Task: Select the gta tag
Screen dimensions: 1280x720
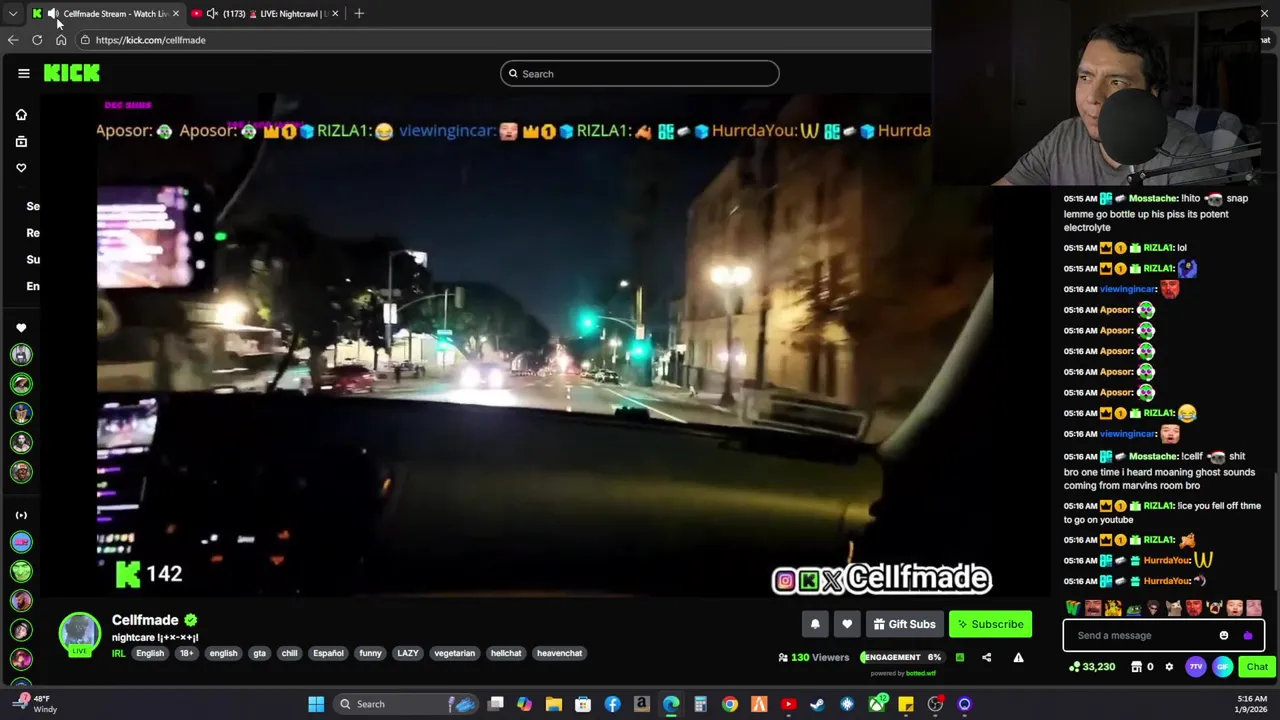Action: pos(260,653)
